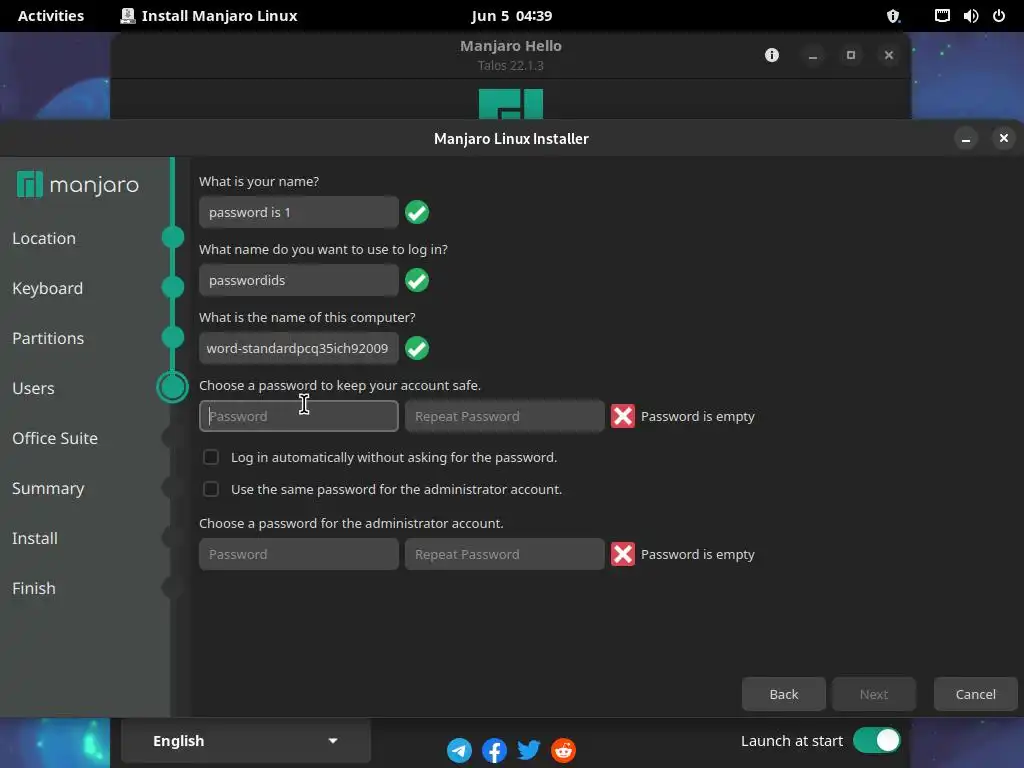Screen dimensions: 1024x768
Task: Open the Telegram link icon
Action: (459, 750)
